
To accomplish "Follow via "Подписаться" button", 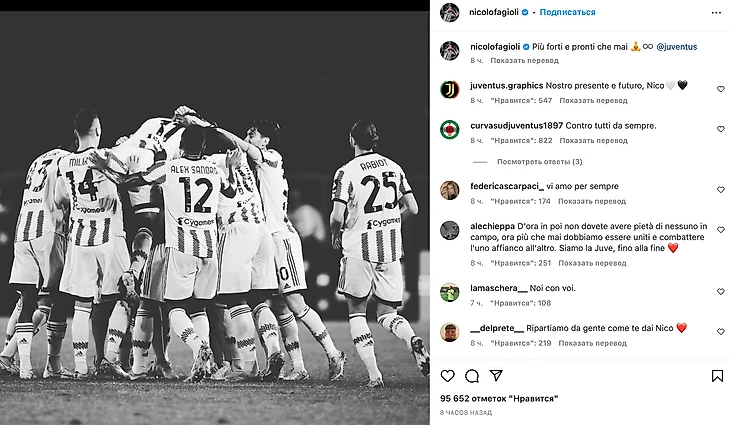I will [x=567, y=12].
